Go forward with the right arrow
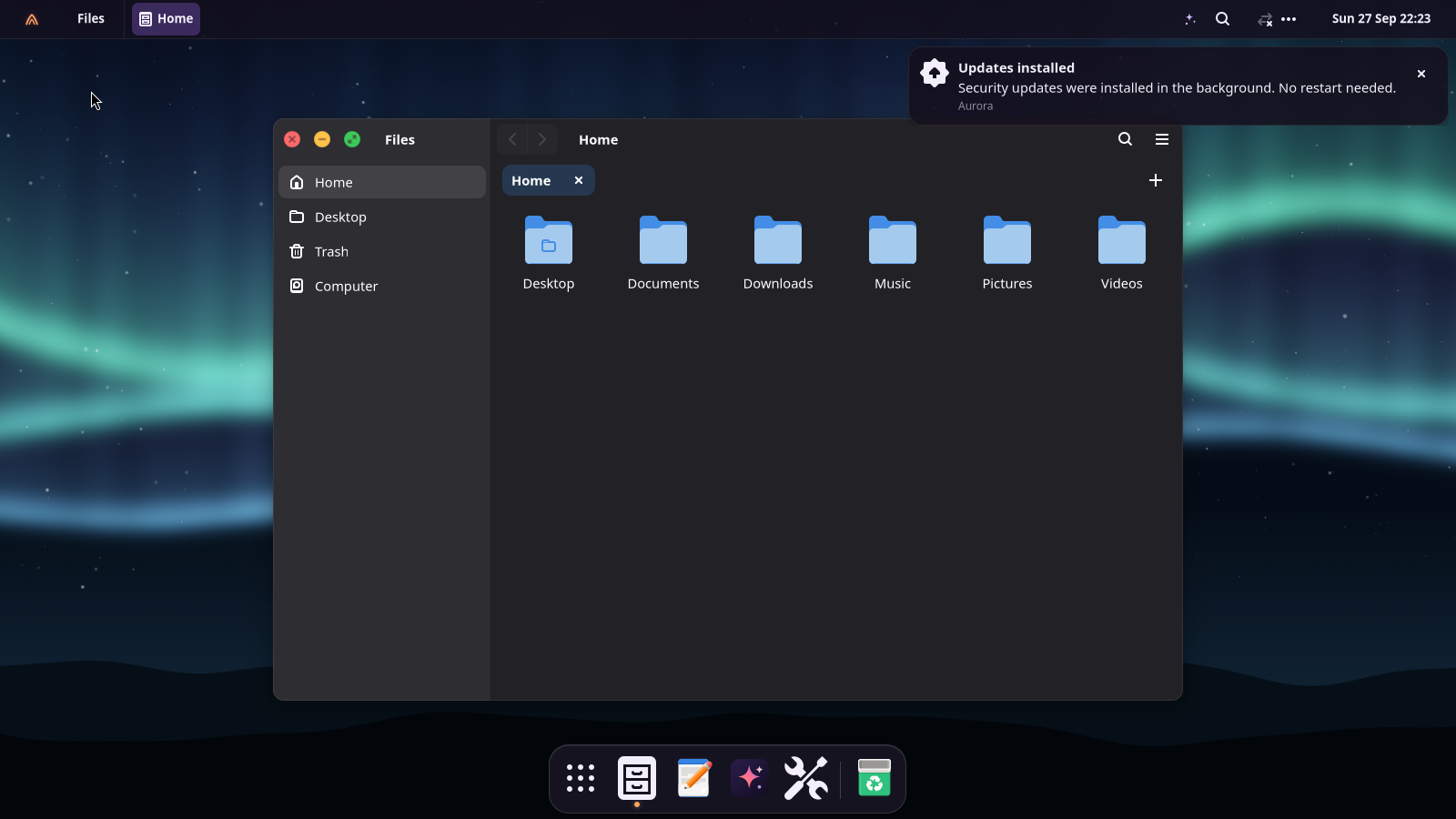This screenshot has height=819, width=1456. pyautogui.click(x=542, y=139)
